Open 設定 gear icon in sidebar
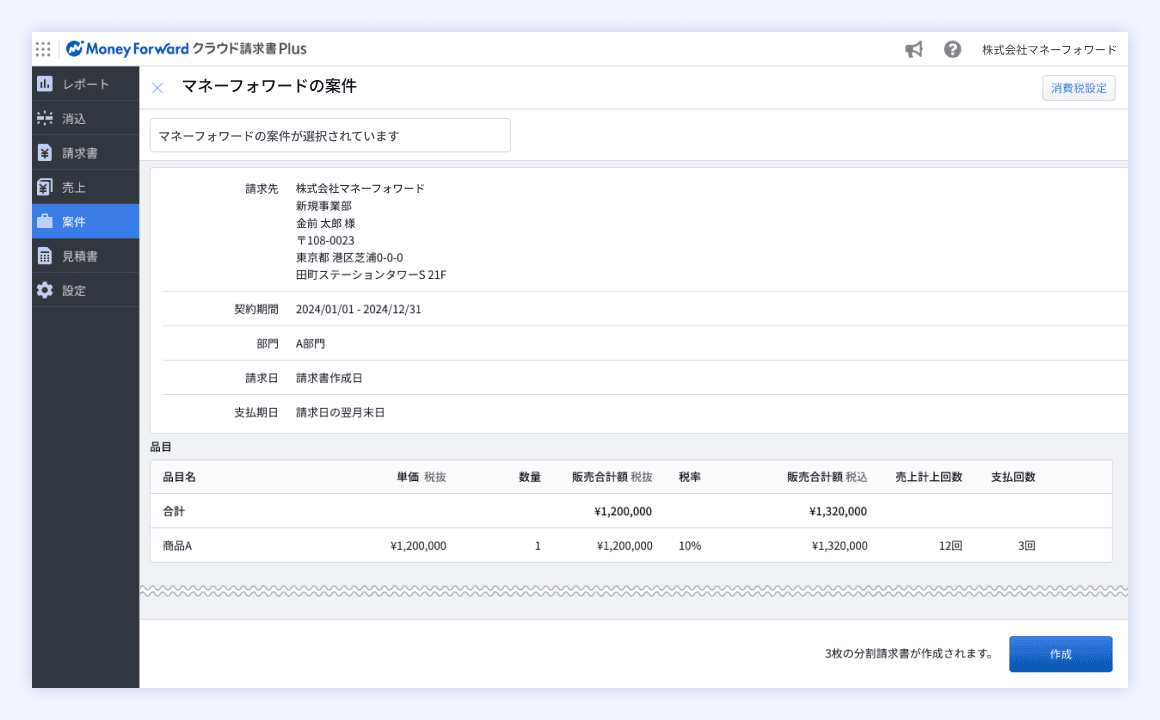The height and width of the screenshot is (720, 1160). 45,290
